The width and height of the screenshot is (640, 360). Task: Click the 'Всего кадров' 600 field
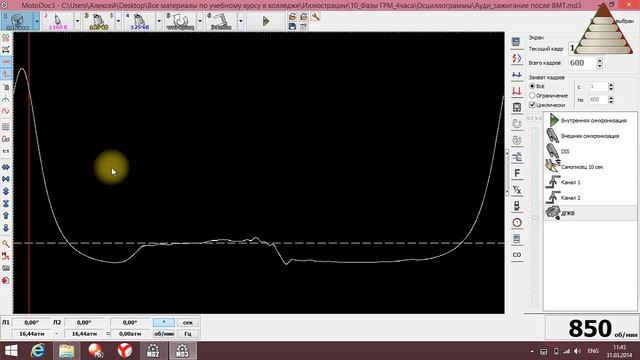[582, 63]
